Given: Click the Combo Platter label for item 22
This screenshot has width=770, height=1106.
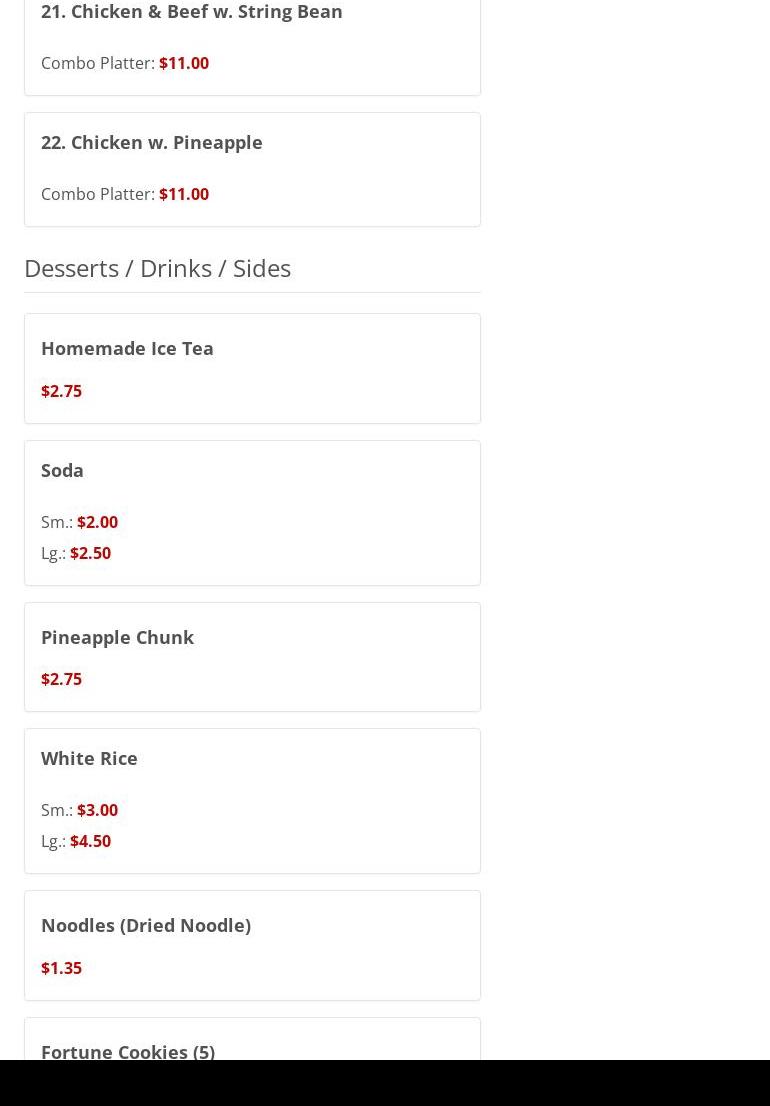Looking at the screenshot, I should (98, 194).
